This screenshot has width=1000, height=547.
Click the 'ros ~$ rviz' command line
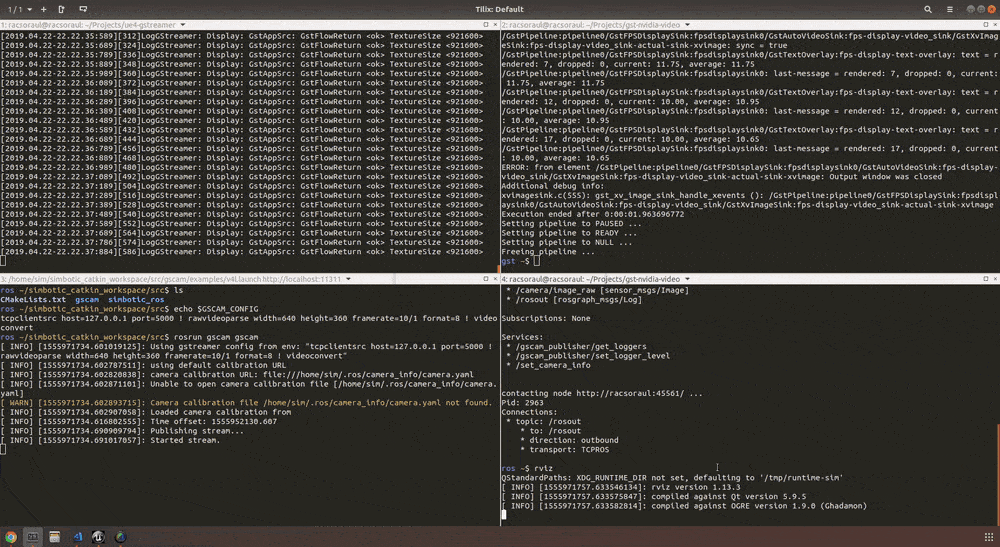coord(527,468)
